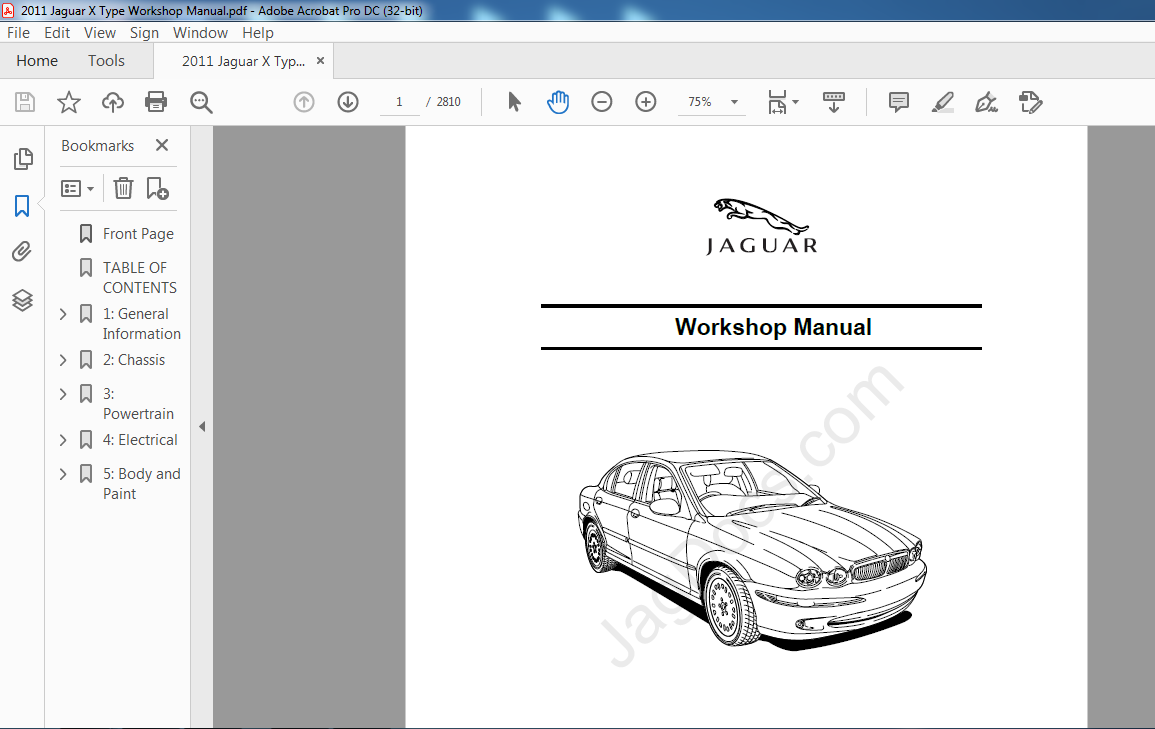This screenshot has height=729, width=1155.
Task: Delete selected bookmark trash icon
Action: [x=123, y=189]
